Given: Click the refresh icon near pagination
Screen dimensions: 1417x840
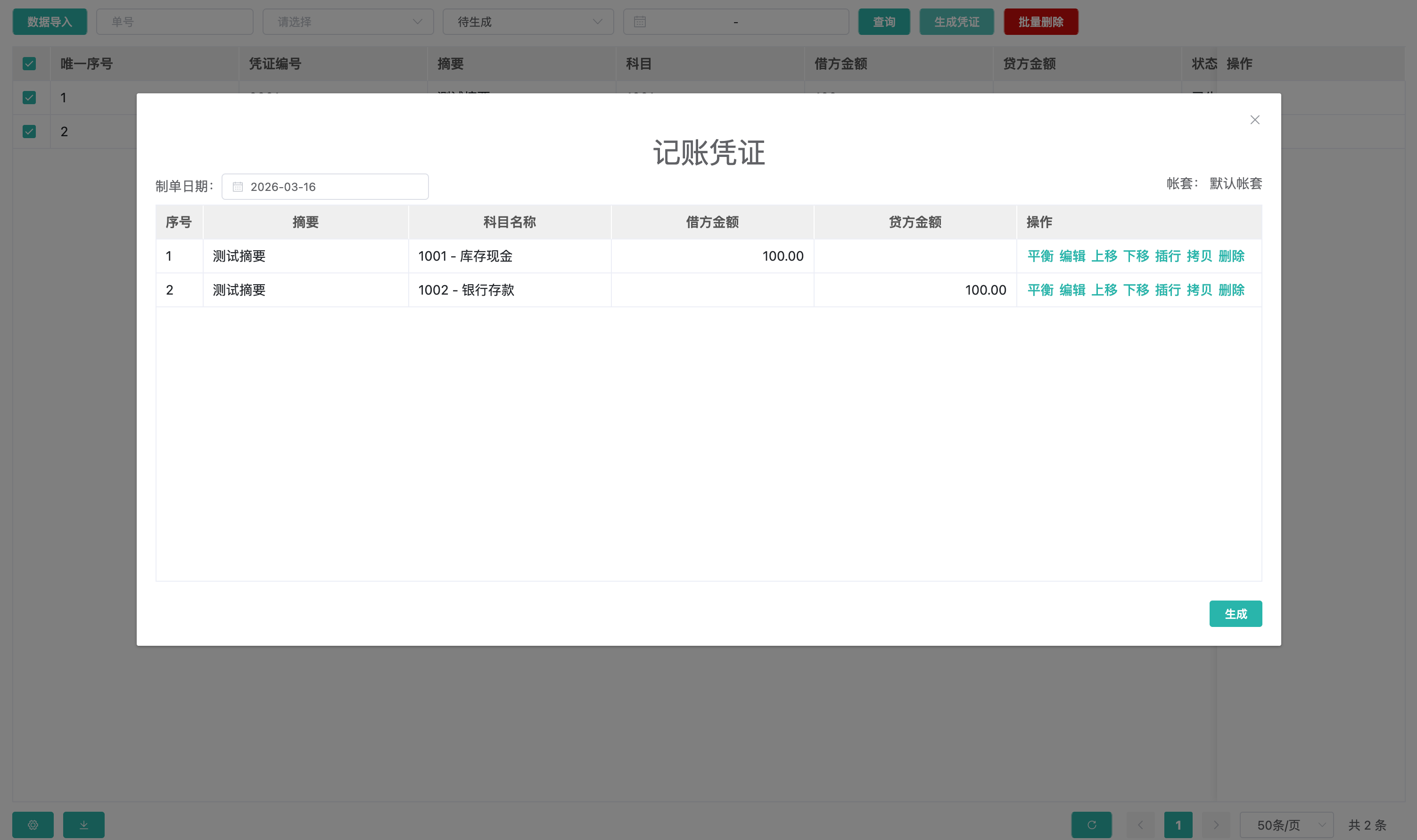Looking at the screenshot, I should [x=1092, y=825].
